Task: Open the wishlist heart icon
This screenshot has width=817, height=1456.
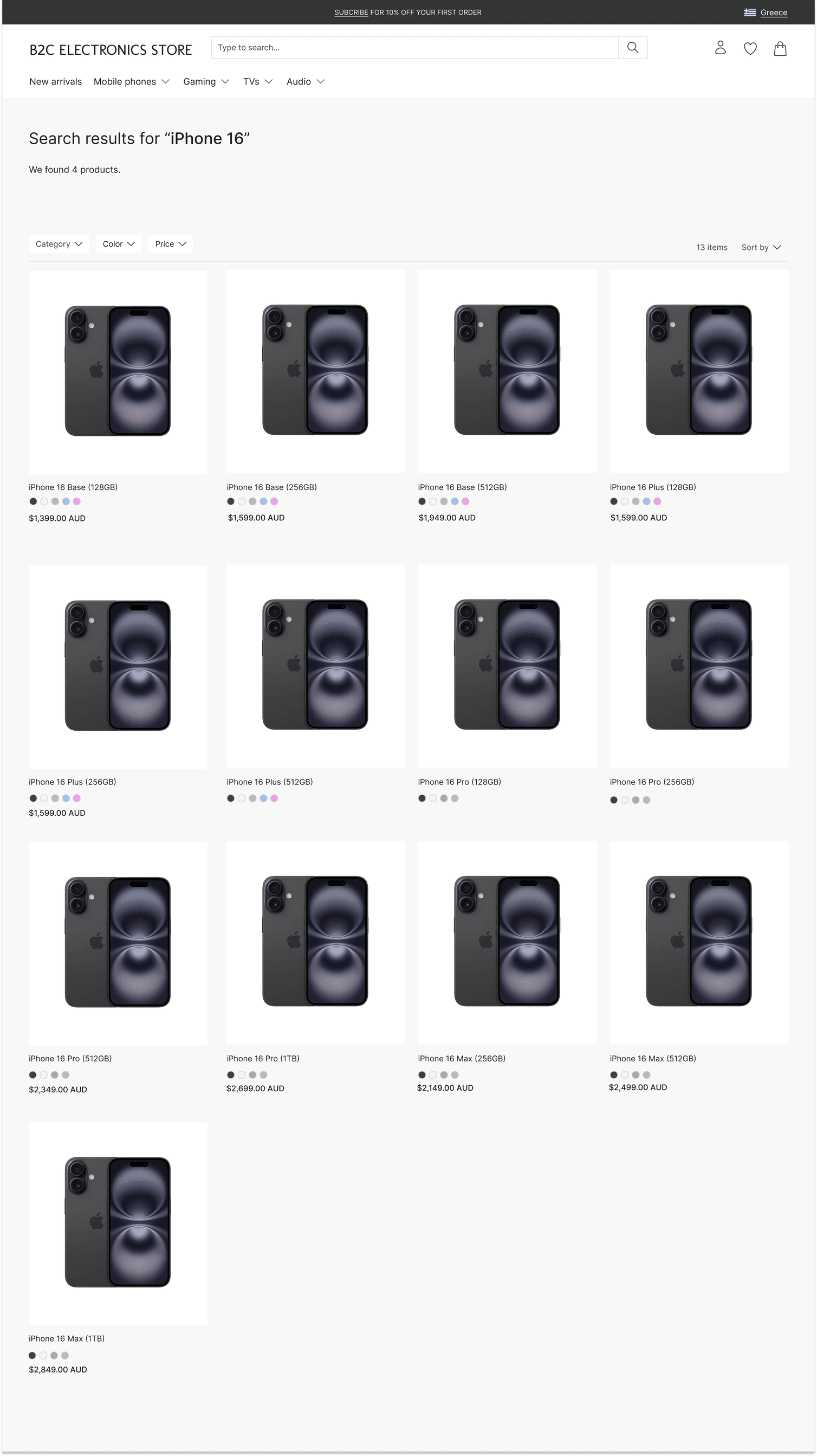Action: tap(750, 49)
